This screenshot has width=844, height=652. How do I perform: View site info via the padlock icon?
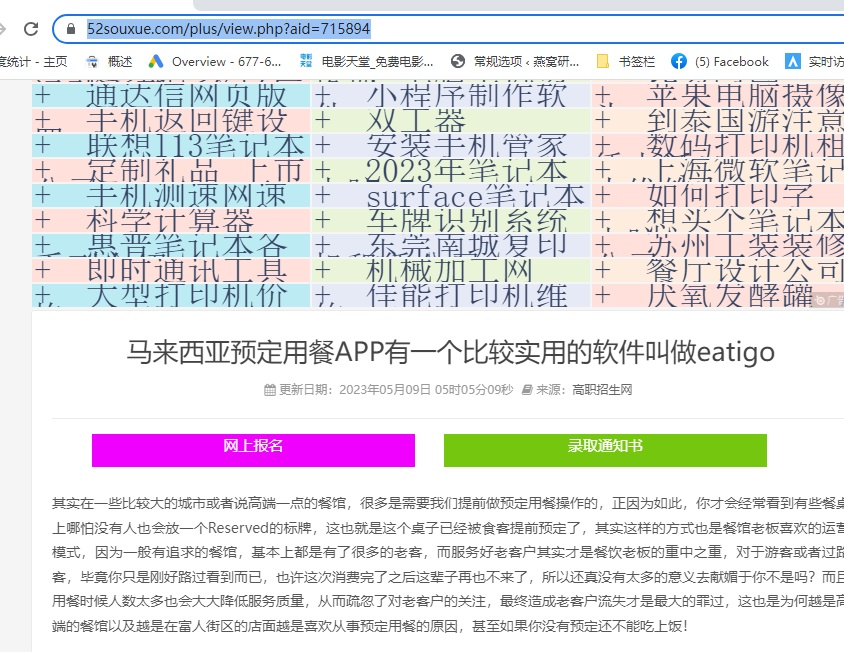pos(71,29)
